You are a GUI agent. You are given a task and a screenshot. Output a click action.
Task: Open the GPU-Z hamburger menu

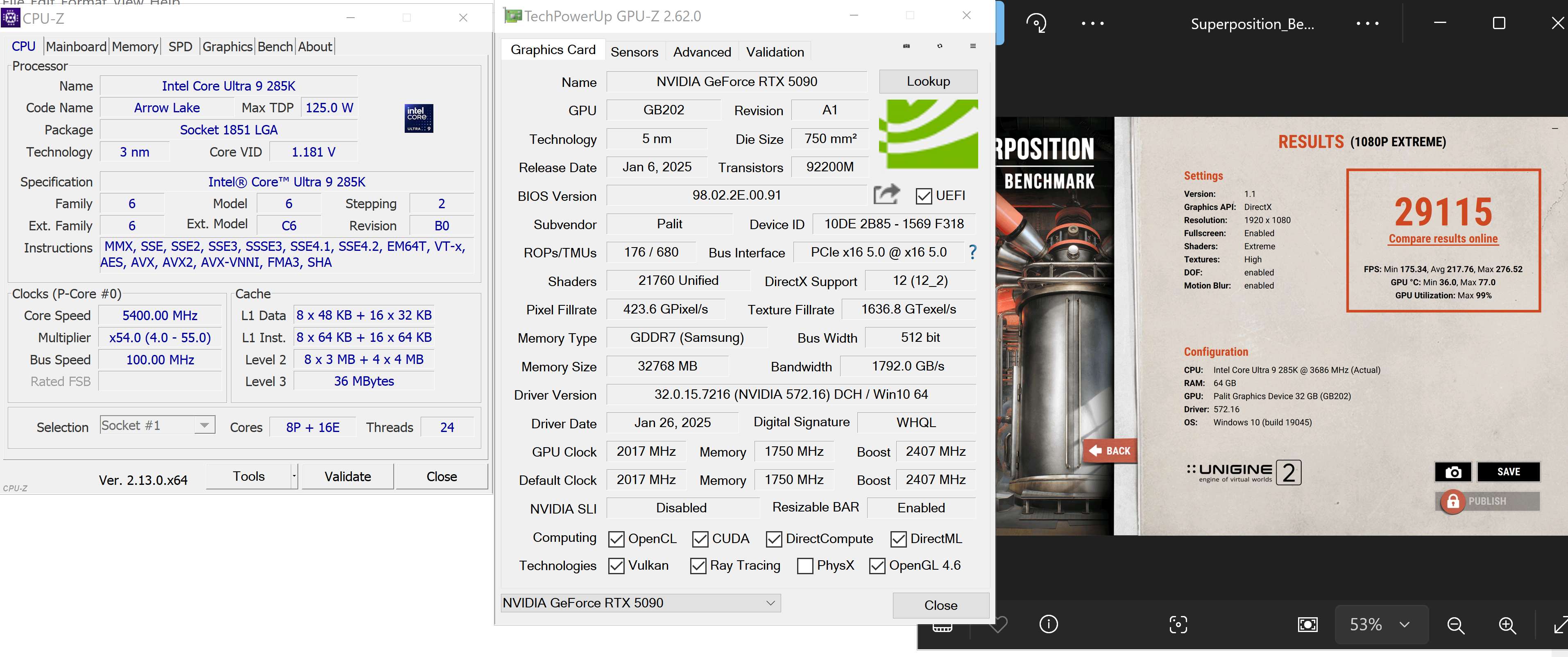(973, 46)
